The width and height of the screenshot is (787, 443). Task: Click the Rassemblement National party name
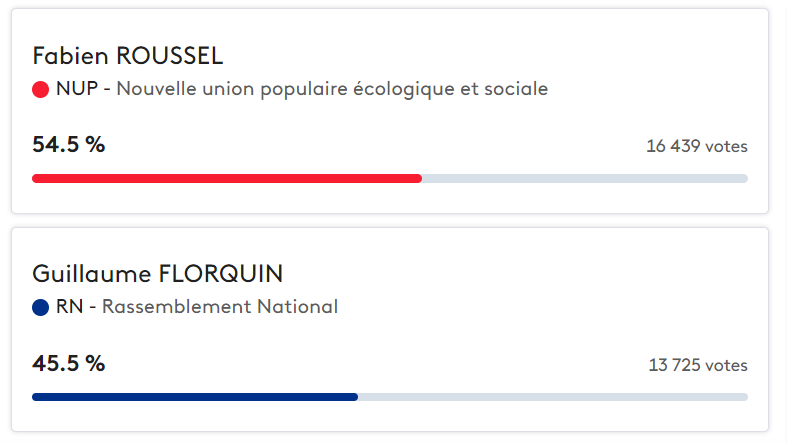pos(220,307)
